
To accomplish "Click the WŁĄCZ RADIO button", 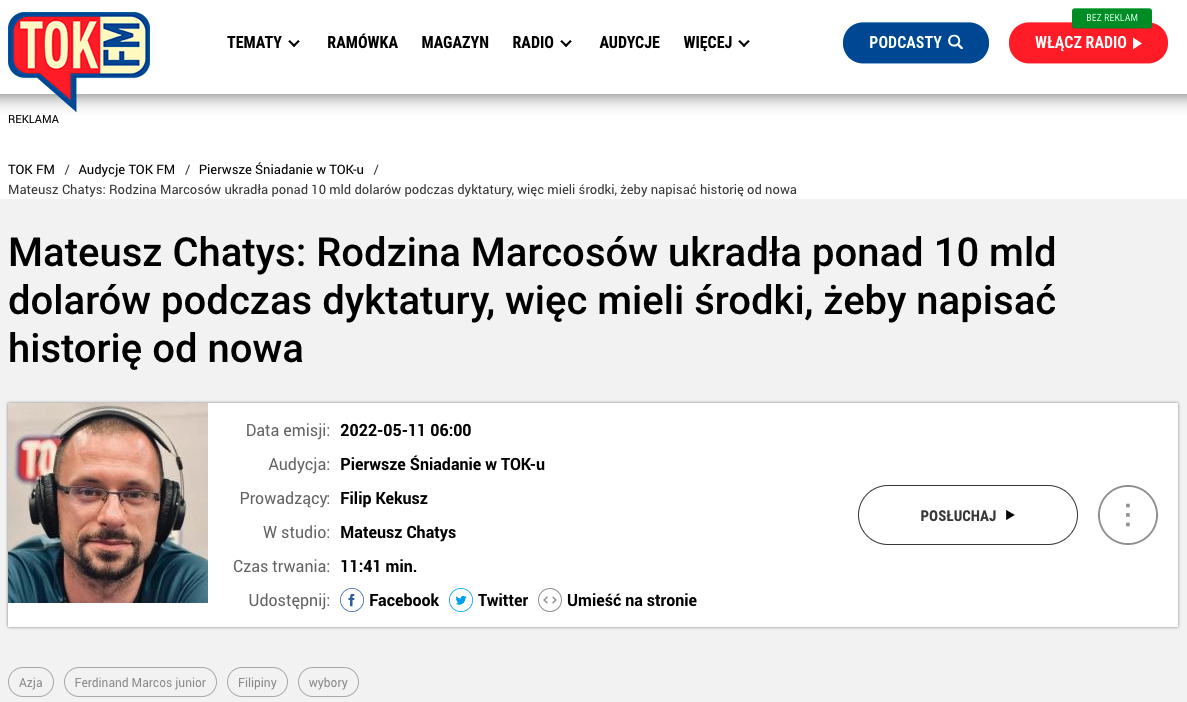I will [x=1089, y=43].
